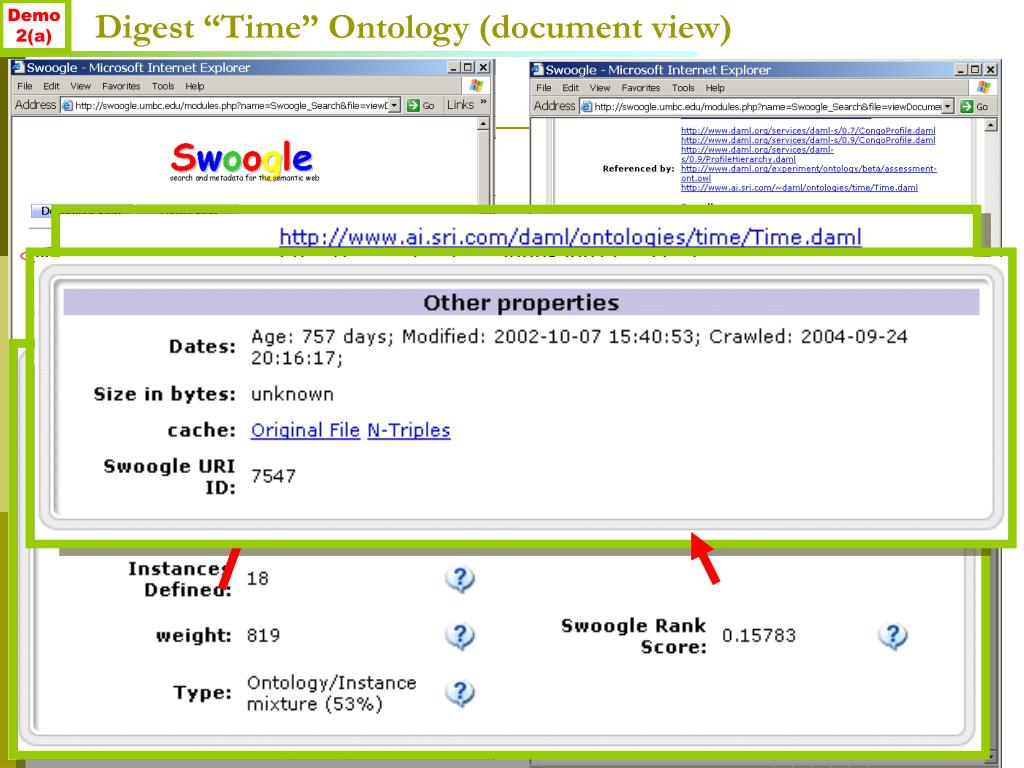
Task: Open address dropdown in left Swoogle window
Action: (x=394, y=105)
